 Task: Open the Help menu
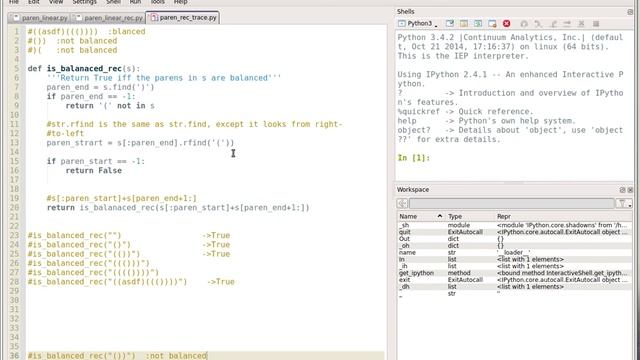click(180, 2)
